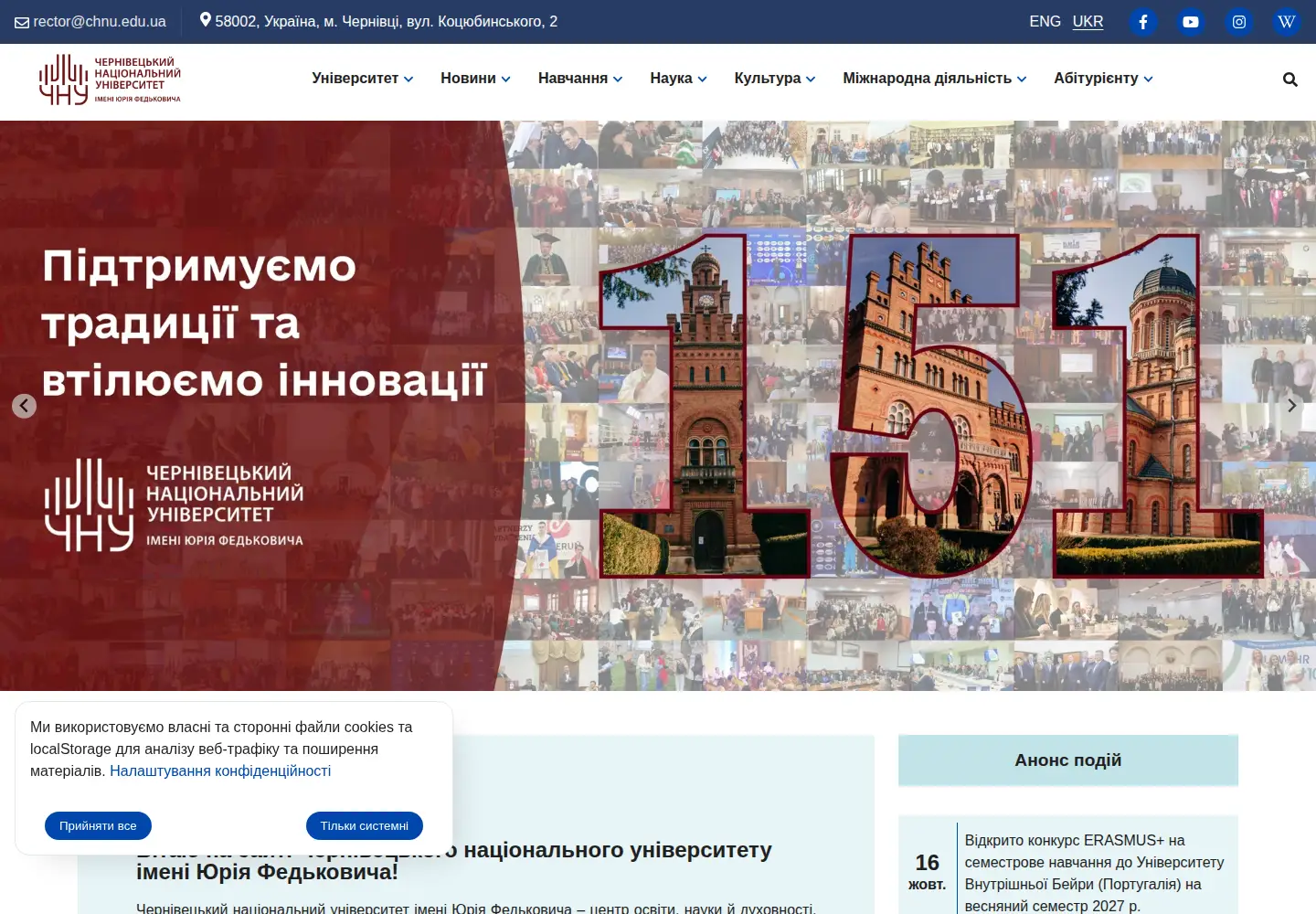This screenshot has height=914, width=1316.
Task: Click the slogan Підтримуємо традиції та втілюємо інновації
Action: point(264,324)
